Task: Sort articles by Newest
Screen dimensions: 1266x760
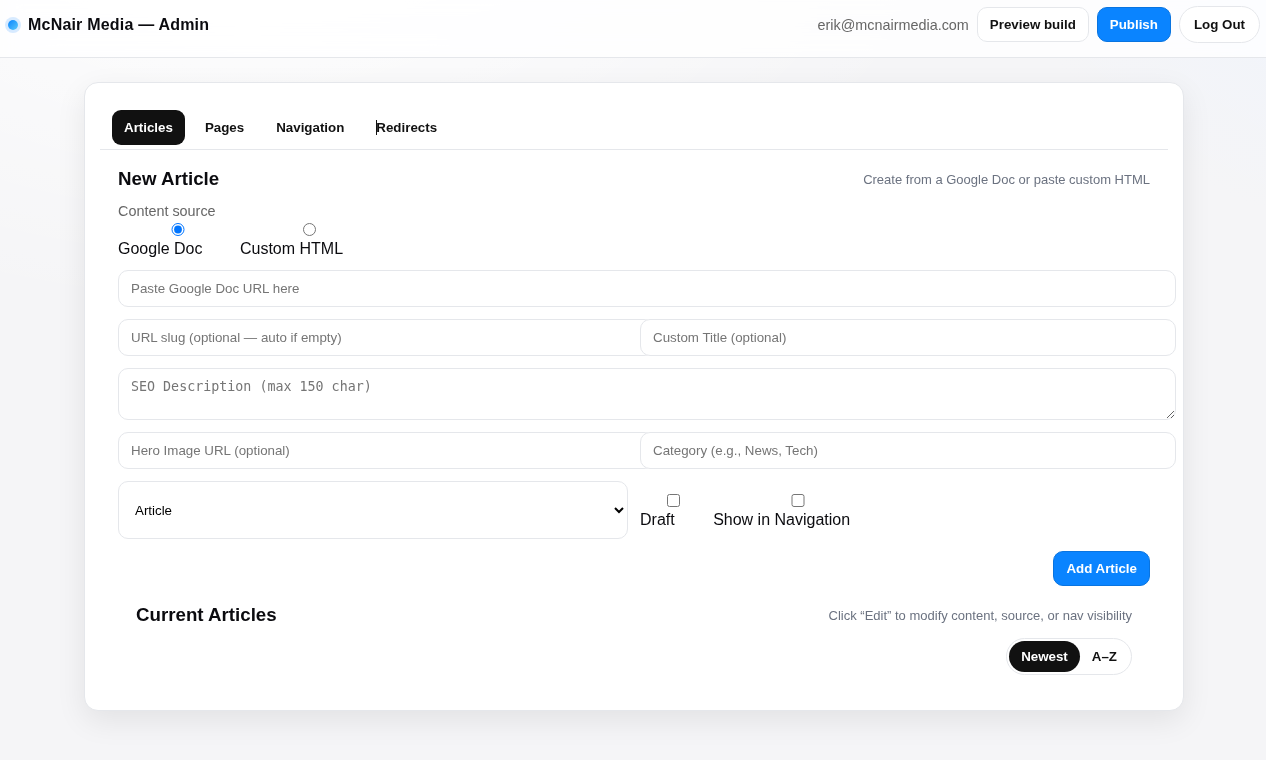Action: tap(1044, 657)
